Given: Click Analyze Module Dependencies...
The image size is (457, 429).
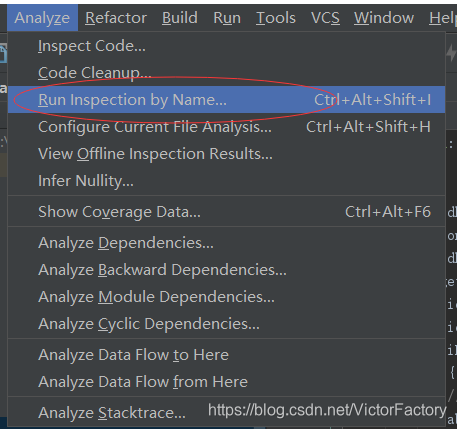Looking at the screenshot, I should pyautogui.click(x=226, y=297).
